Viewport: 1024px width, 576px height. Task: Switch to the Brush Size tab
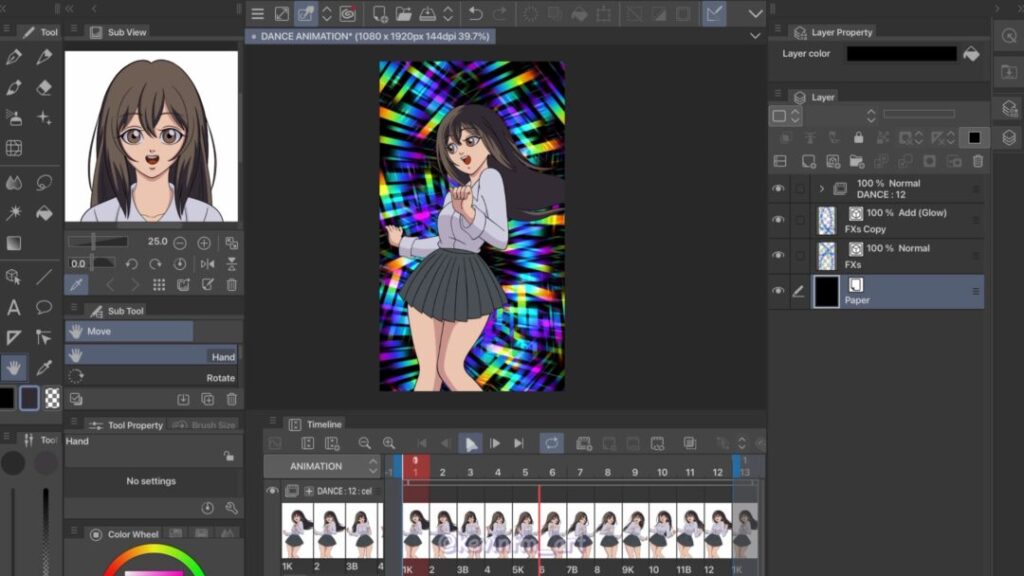(204, 425)
